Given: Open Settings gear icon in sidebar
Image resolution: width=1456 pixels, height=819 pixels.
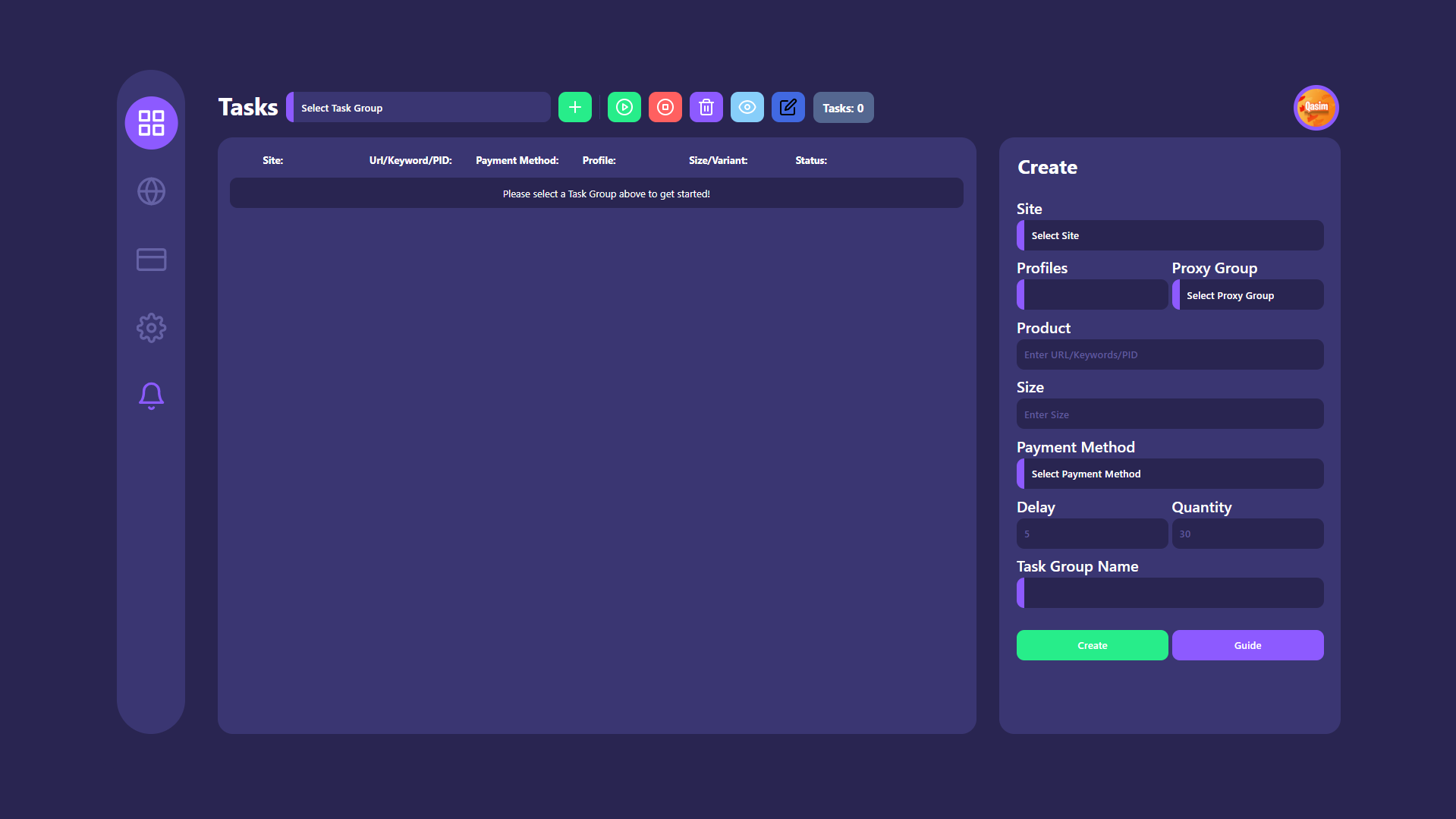Looking at the screenshot, I should [x=151, y=328].
